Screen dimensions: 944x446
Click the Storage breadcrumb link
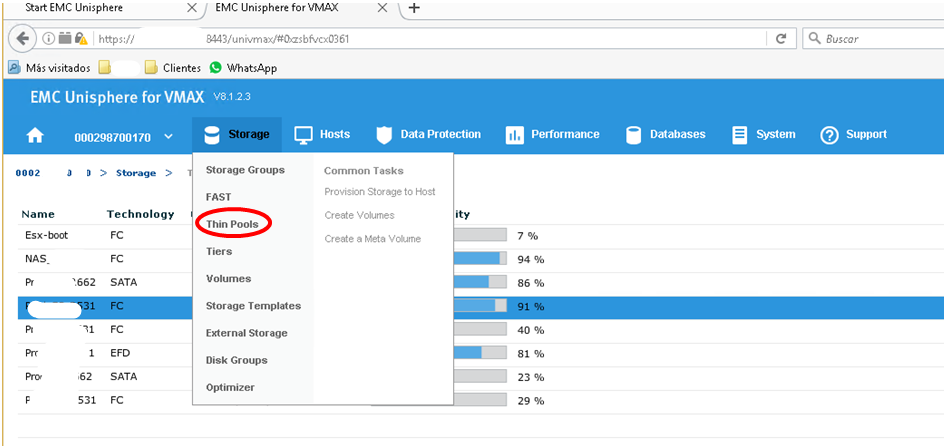[135, 173]
